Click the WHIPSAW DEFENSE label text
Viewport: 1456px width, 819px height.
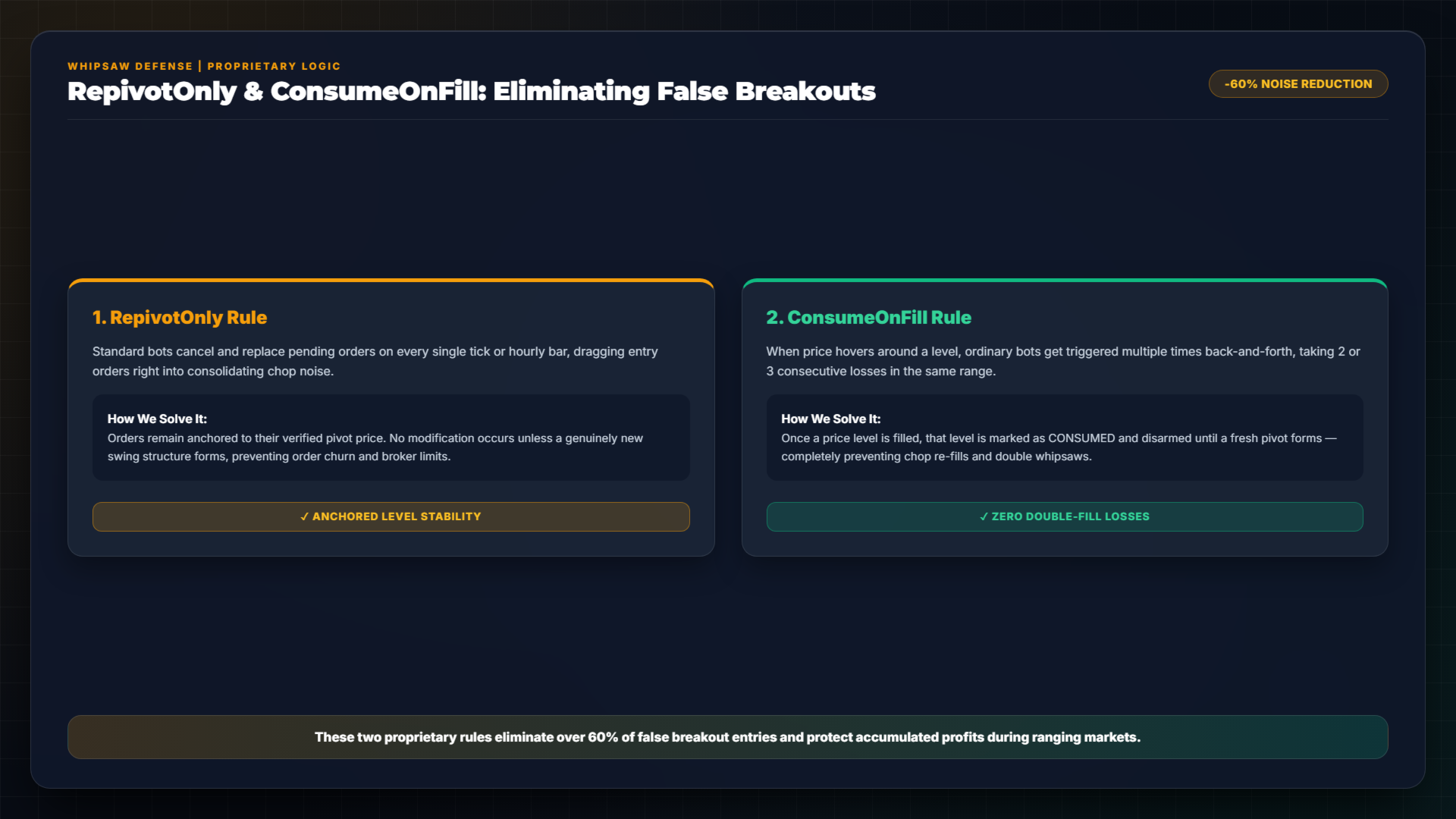click(130, 67)
